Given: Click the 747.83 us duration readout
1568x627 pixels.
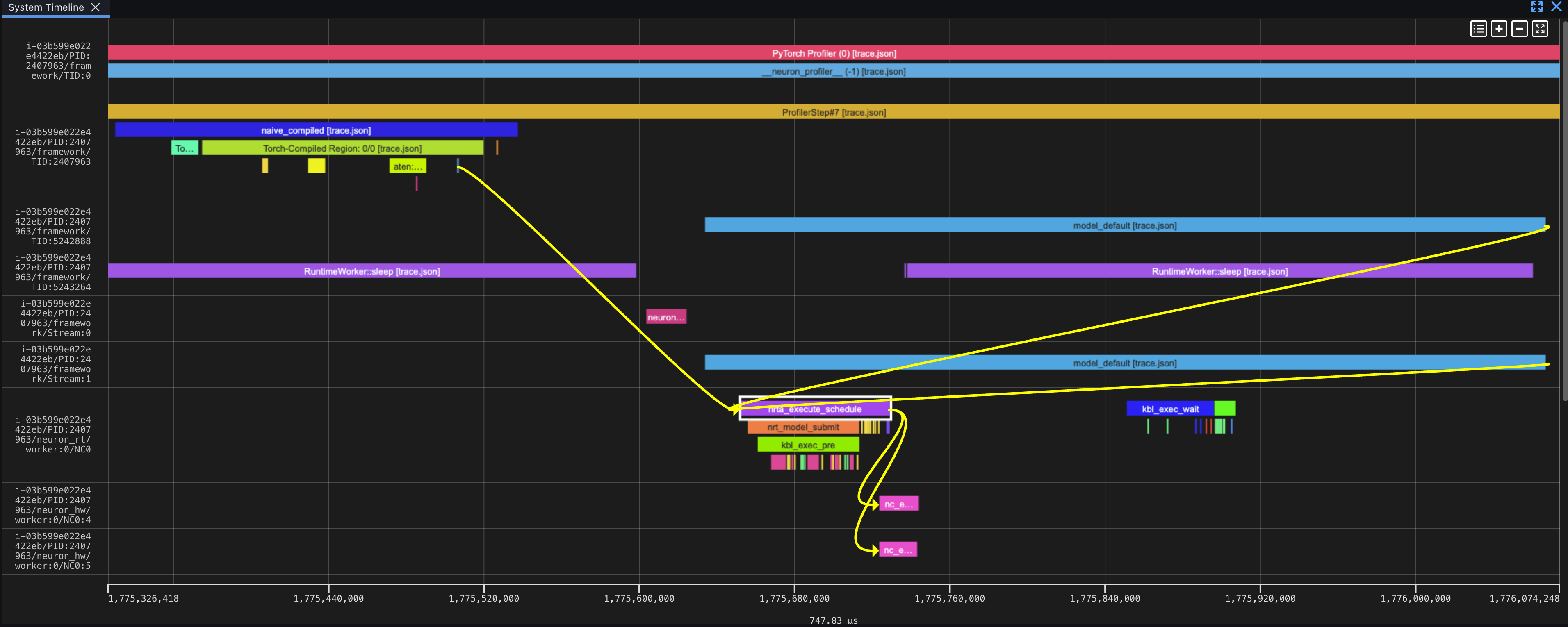Looking at the screenshot, I should coord(833,620).
